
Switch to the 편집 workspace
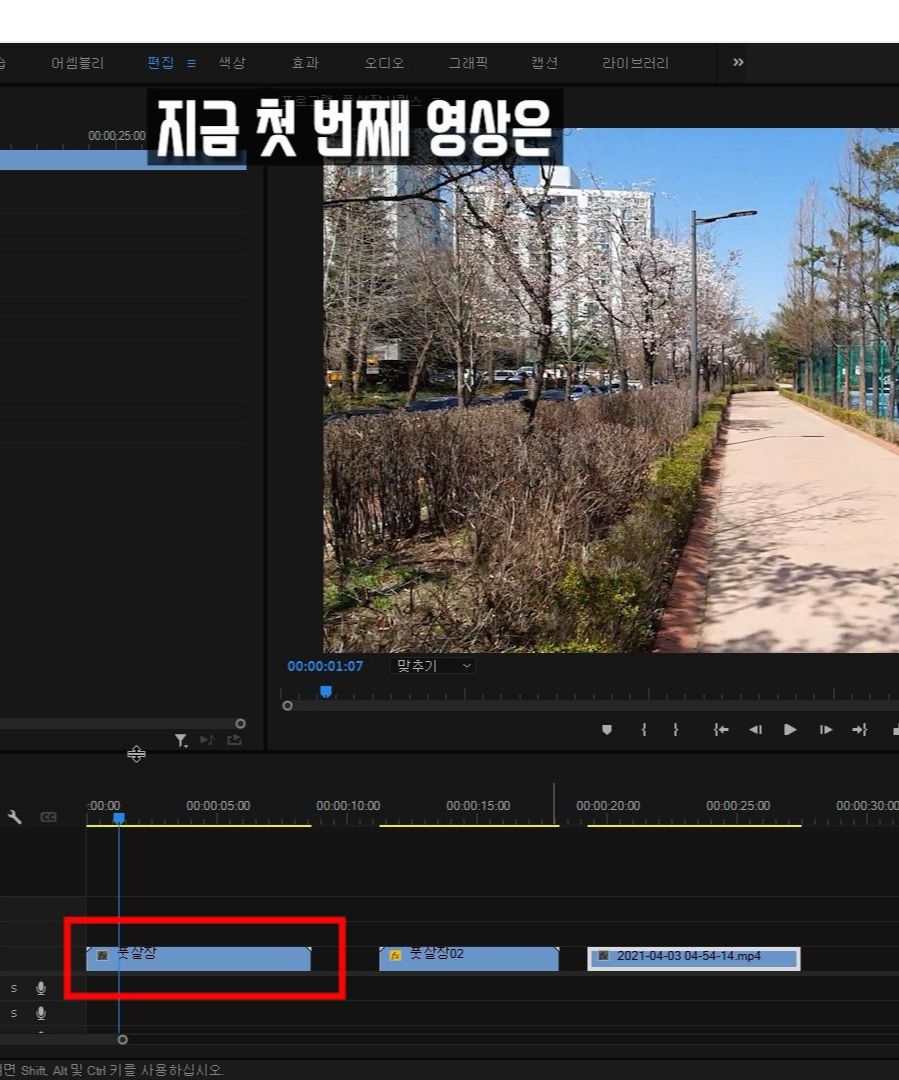coord(161,63)
